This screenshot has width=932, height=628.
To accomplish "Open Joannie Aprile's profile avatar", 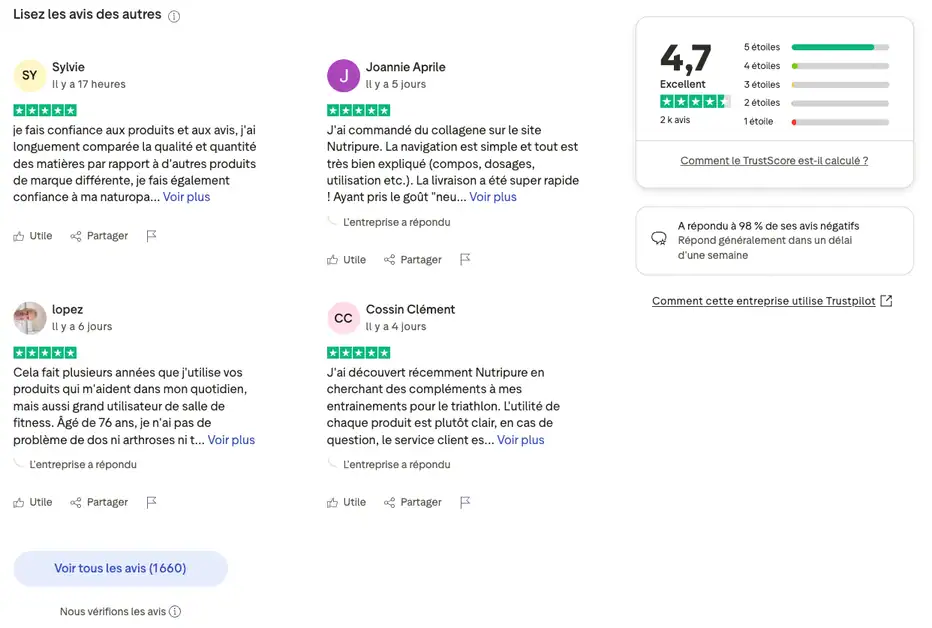I will click(x=343, y=76).
